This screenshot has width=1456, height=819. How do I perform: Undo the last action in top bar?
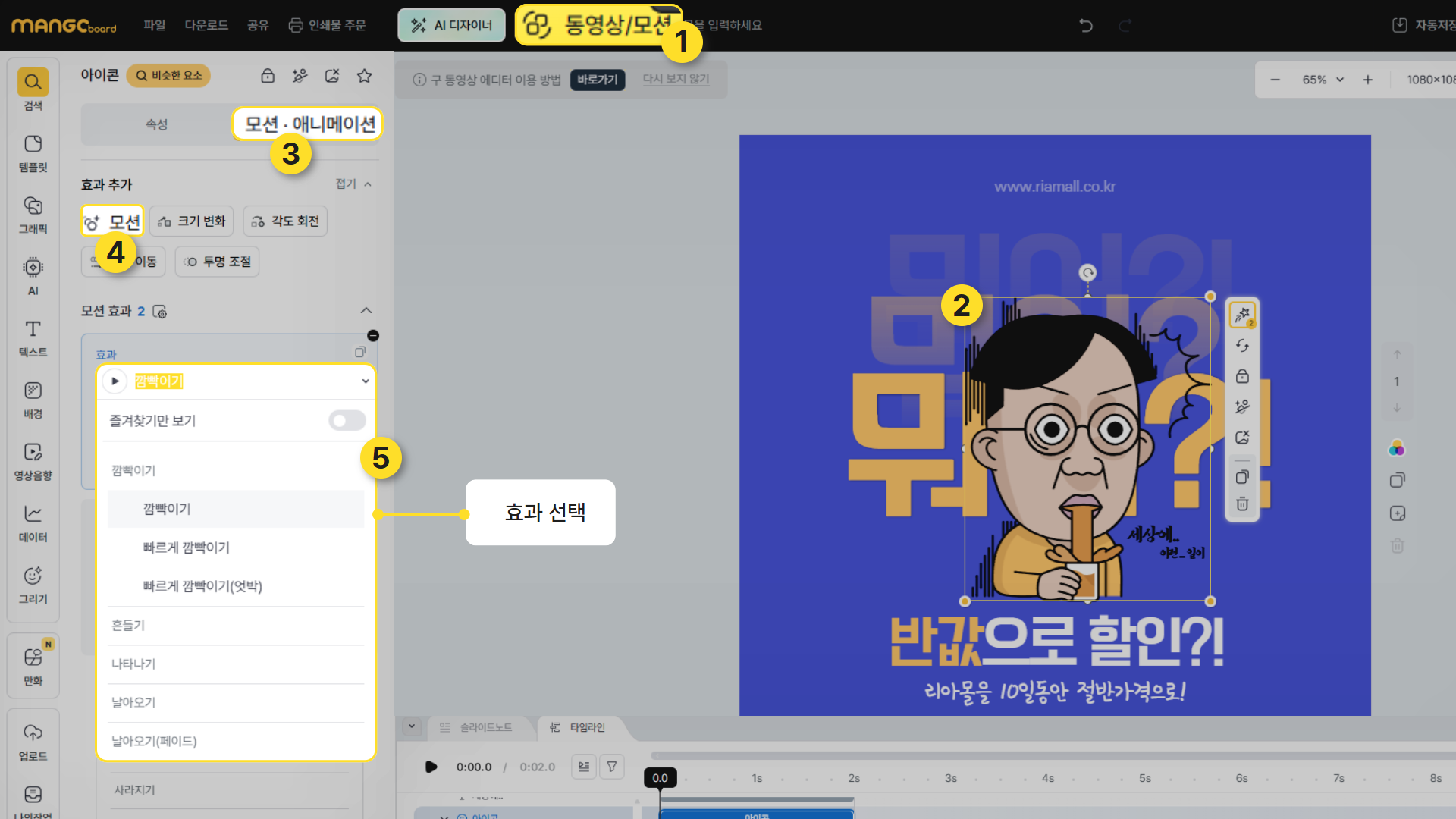[x=1086, y=25]
